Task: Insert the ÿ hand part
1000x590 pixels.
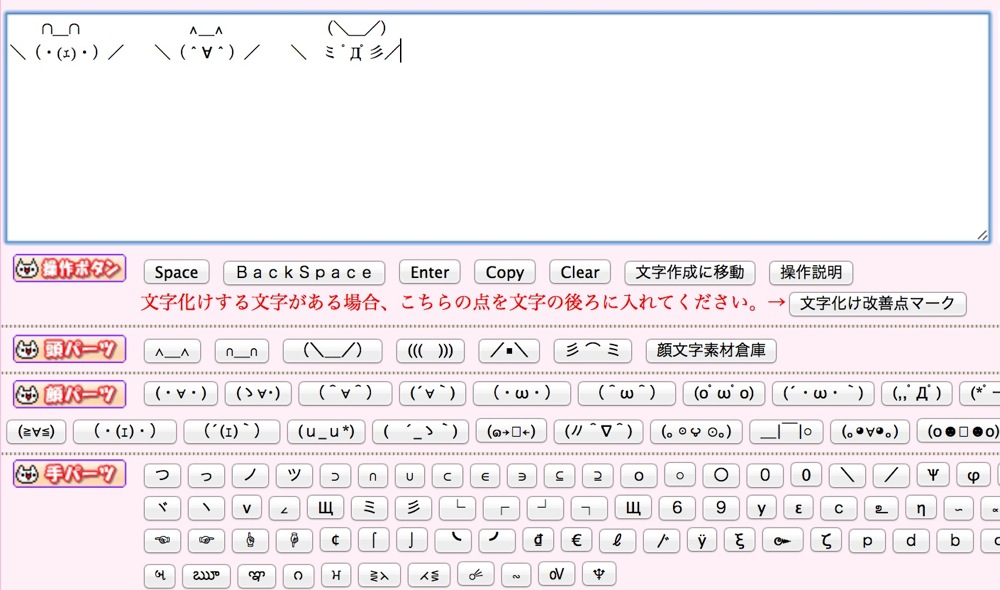Action: pos(702,541)
